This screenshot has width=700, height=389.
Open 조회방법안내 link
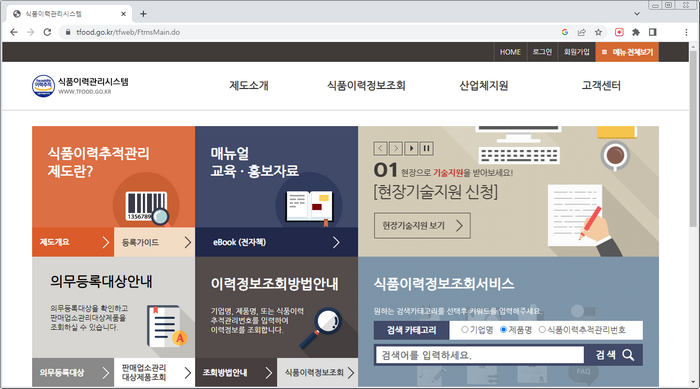point(236,372)
